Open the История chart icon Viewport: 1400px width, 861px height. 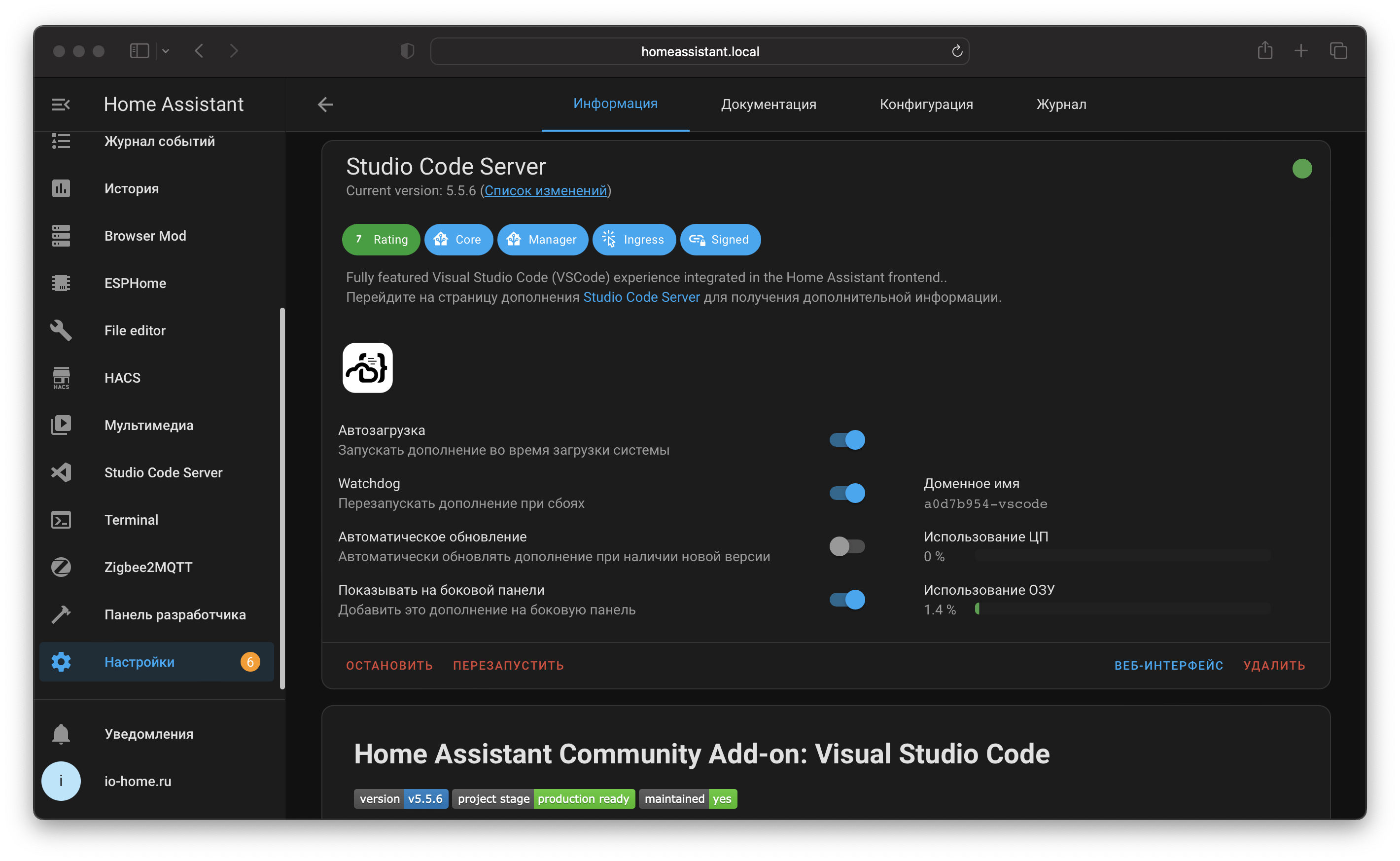coord(61,188)
